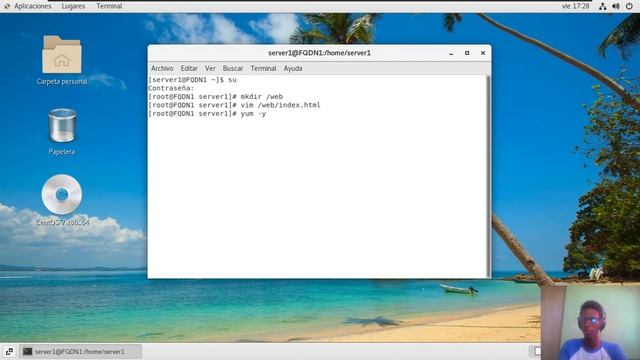This screenshot has width=640, height=360.
Task: Open the Ver menu
Action: coord(210,68)
